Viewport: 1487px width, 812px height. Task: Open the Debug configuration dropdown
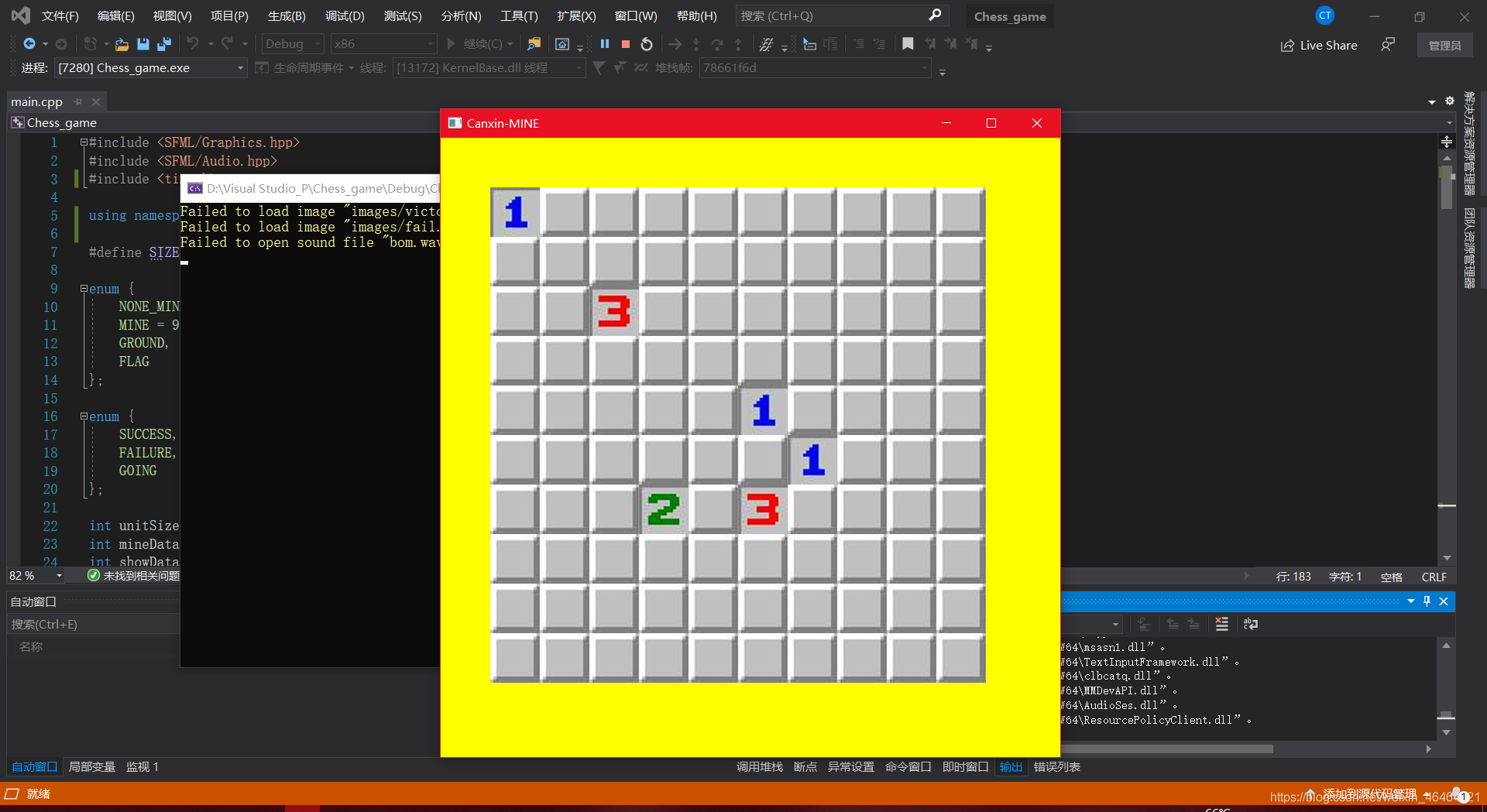tap(293, 44)
